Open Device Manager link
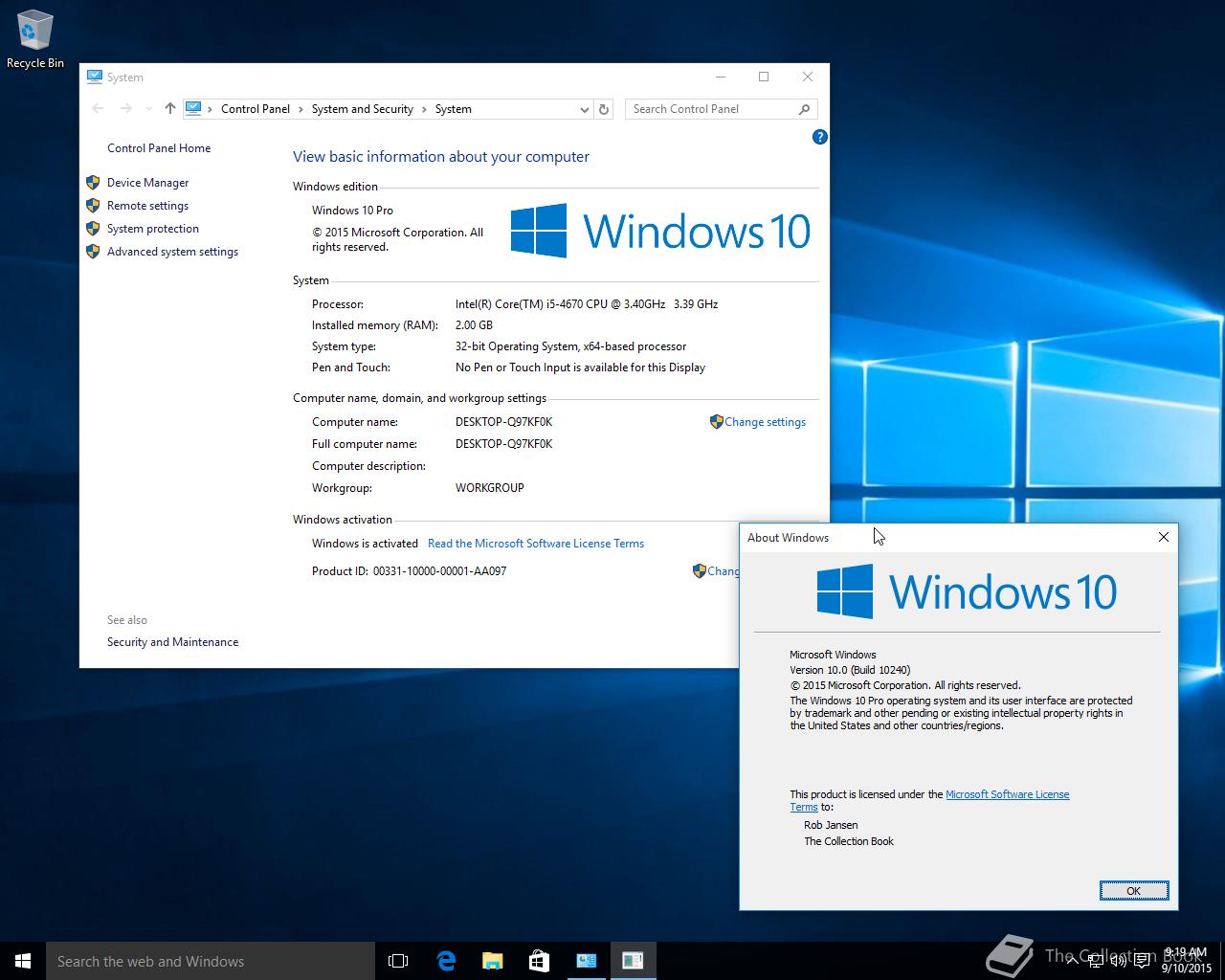This screenshot has height=980, width=1225. [147, 183]
